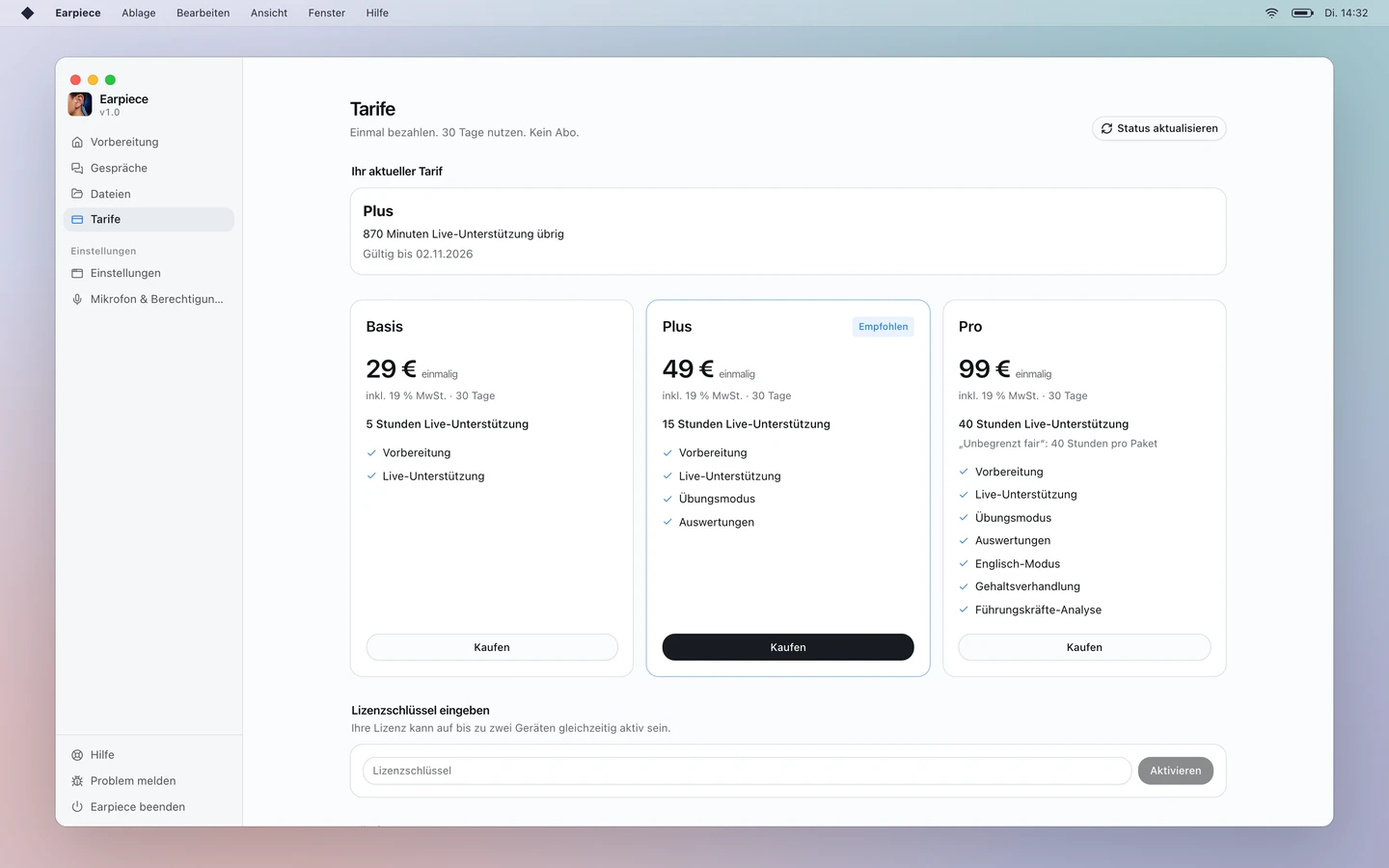This screenshot has width=1389, height=868.
Task: Click the menu bar clock 'Di. 14:32'
Action: click(1347, 13)
